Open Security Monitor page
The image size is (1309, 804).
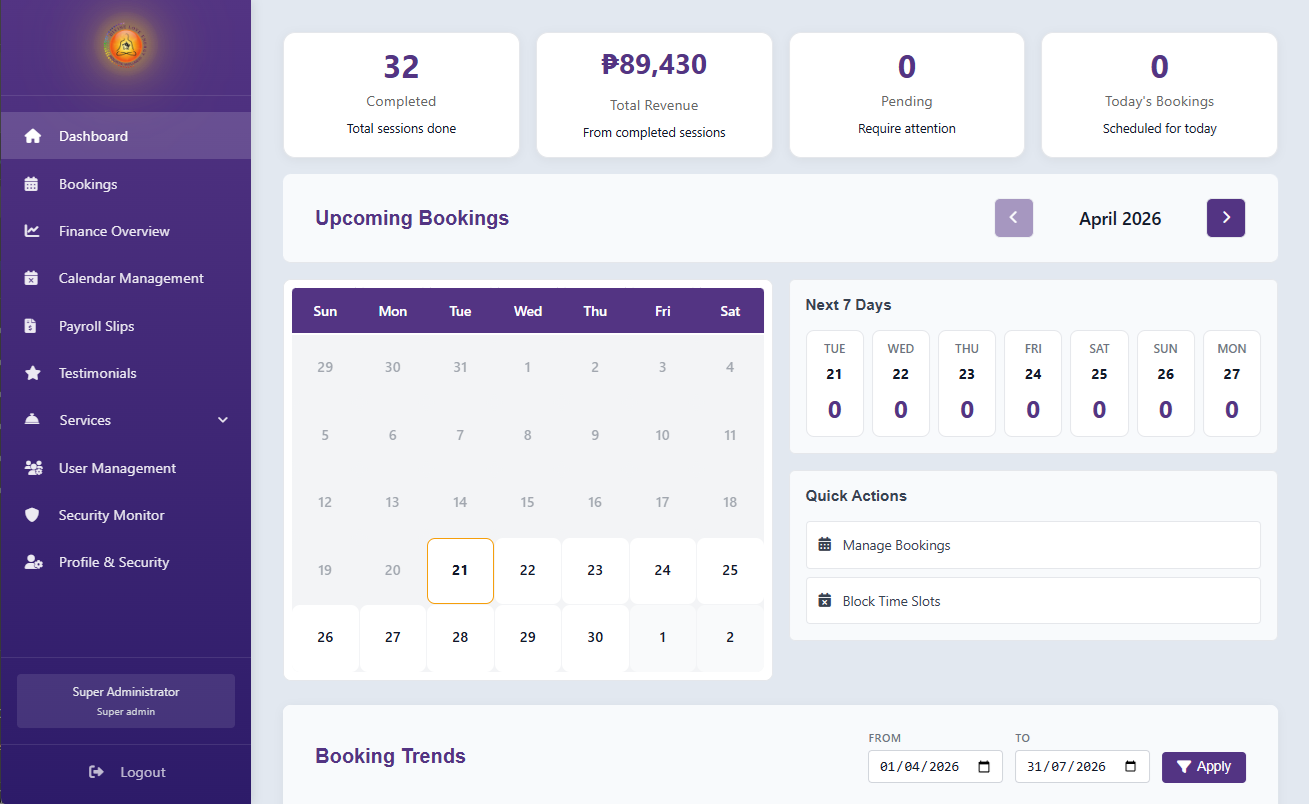coord(126,515)
